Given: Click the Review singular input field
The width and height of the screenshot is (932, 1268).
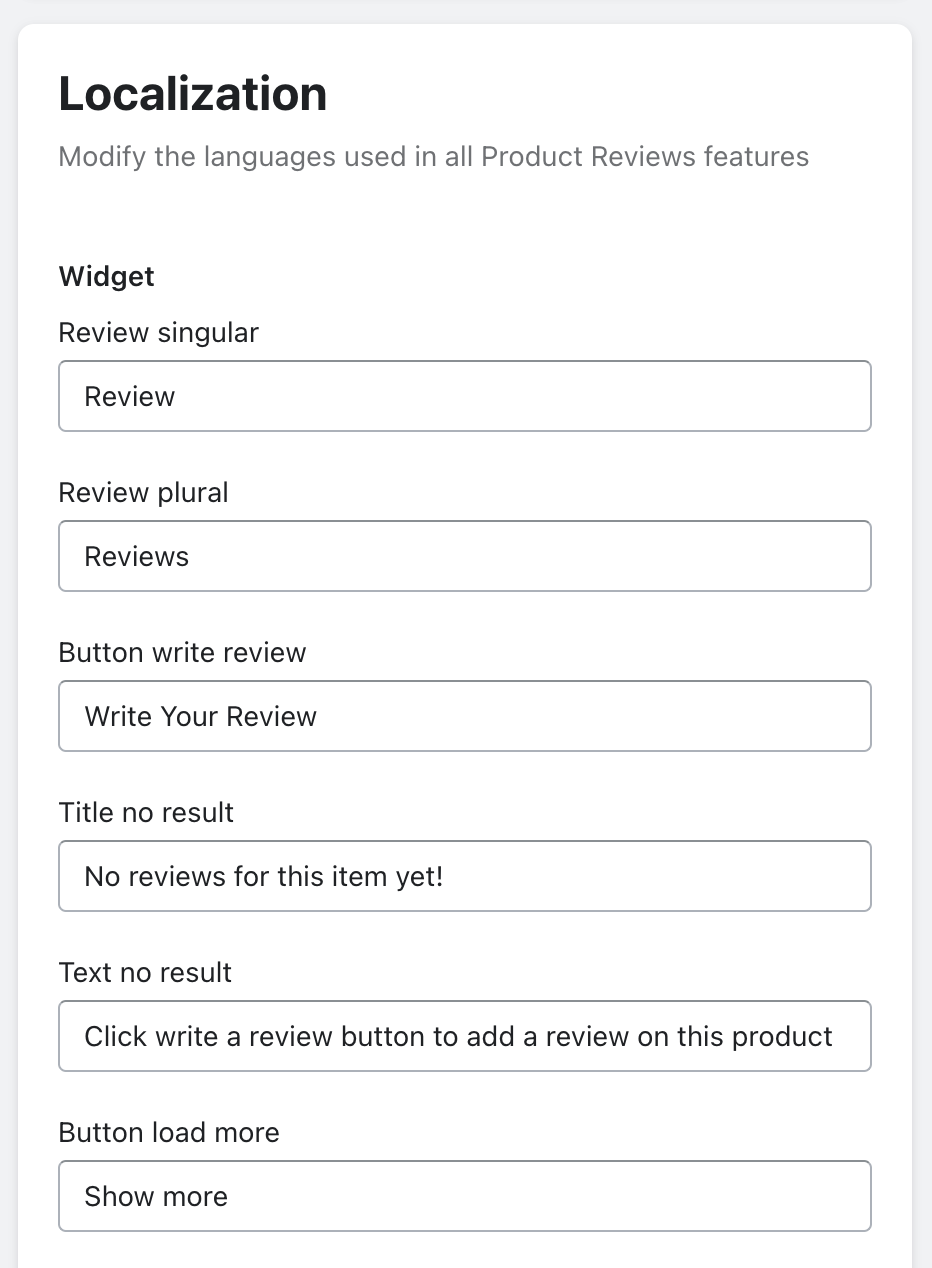Looking at the screenshot, I should click(465, 396).
